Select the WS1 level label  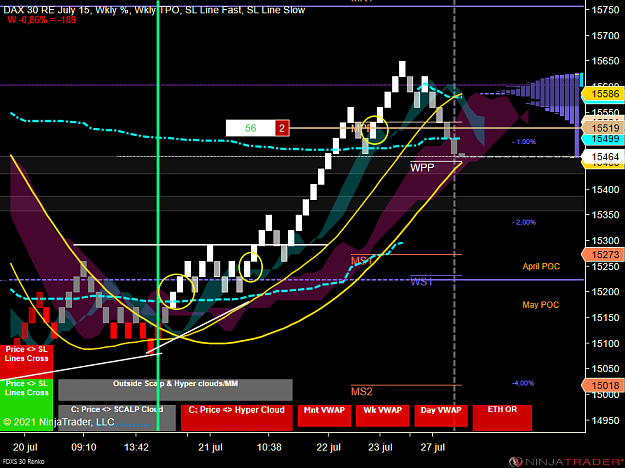[x=421, y=282]
